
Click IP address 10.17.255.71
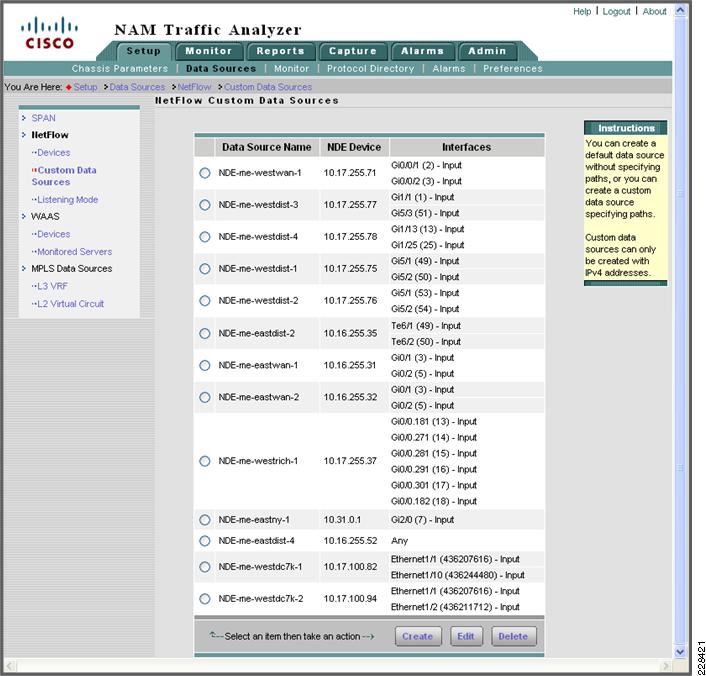click(350, 173)
